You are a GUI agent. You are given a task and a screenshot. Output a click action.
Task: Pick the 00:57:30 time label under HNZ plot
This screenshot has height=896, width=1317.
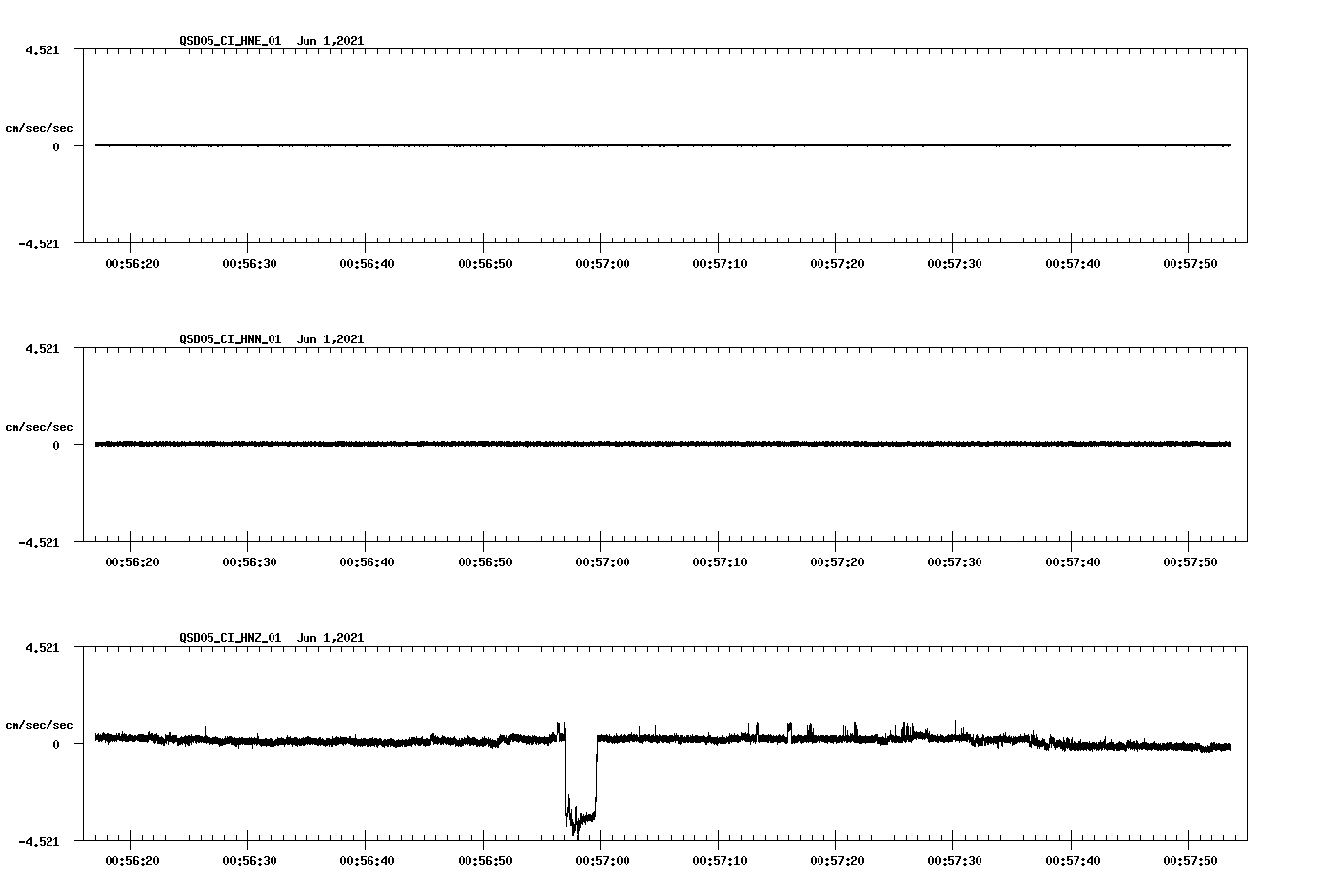(954, 860)
